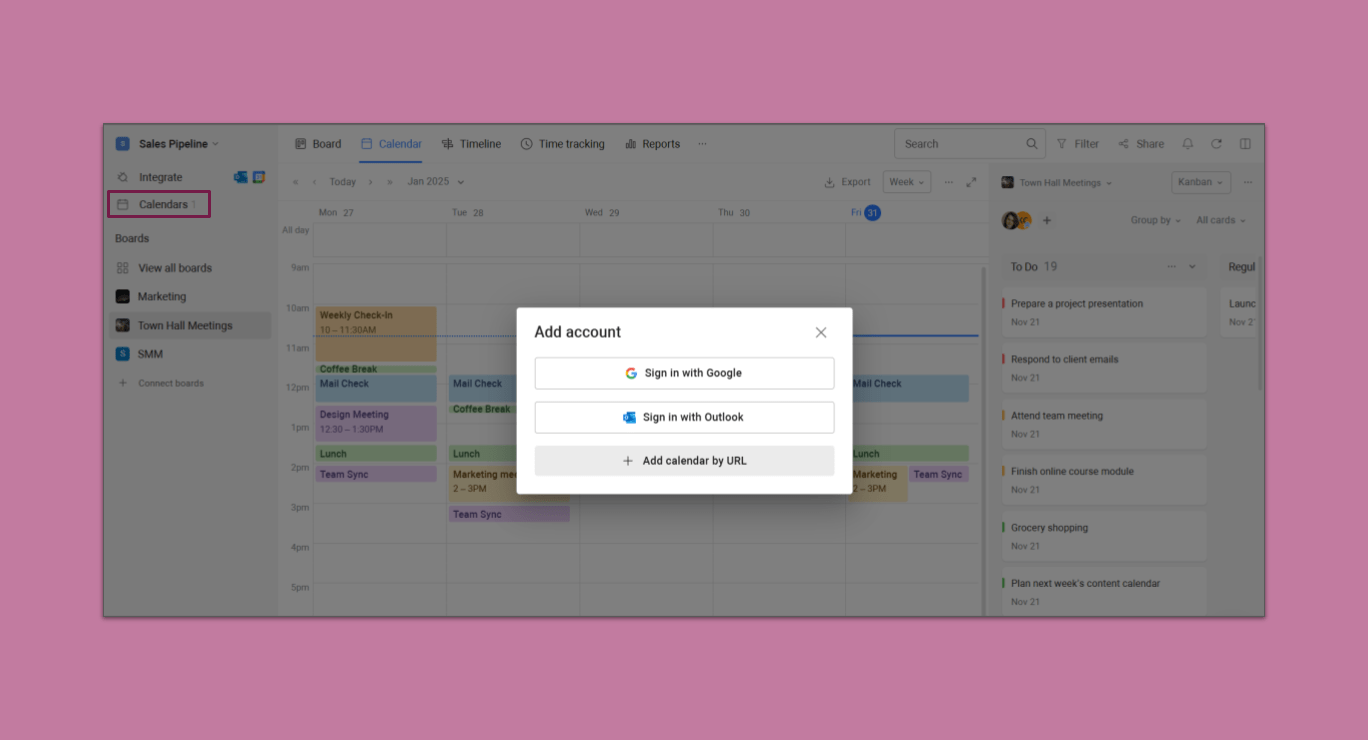Viewport: 1368px width, 740px height.
Task: Open the All cards dropdown
Action: 1221,220
